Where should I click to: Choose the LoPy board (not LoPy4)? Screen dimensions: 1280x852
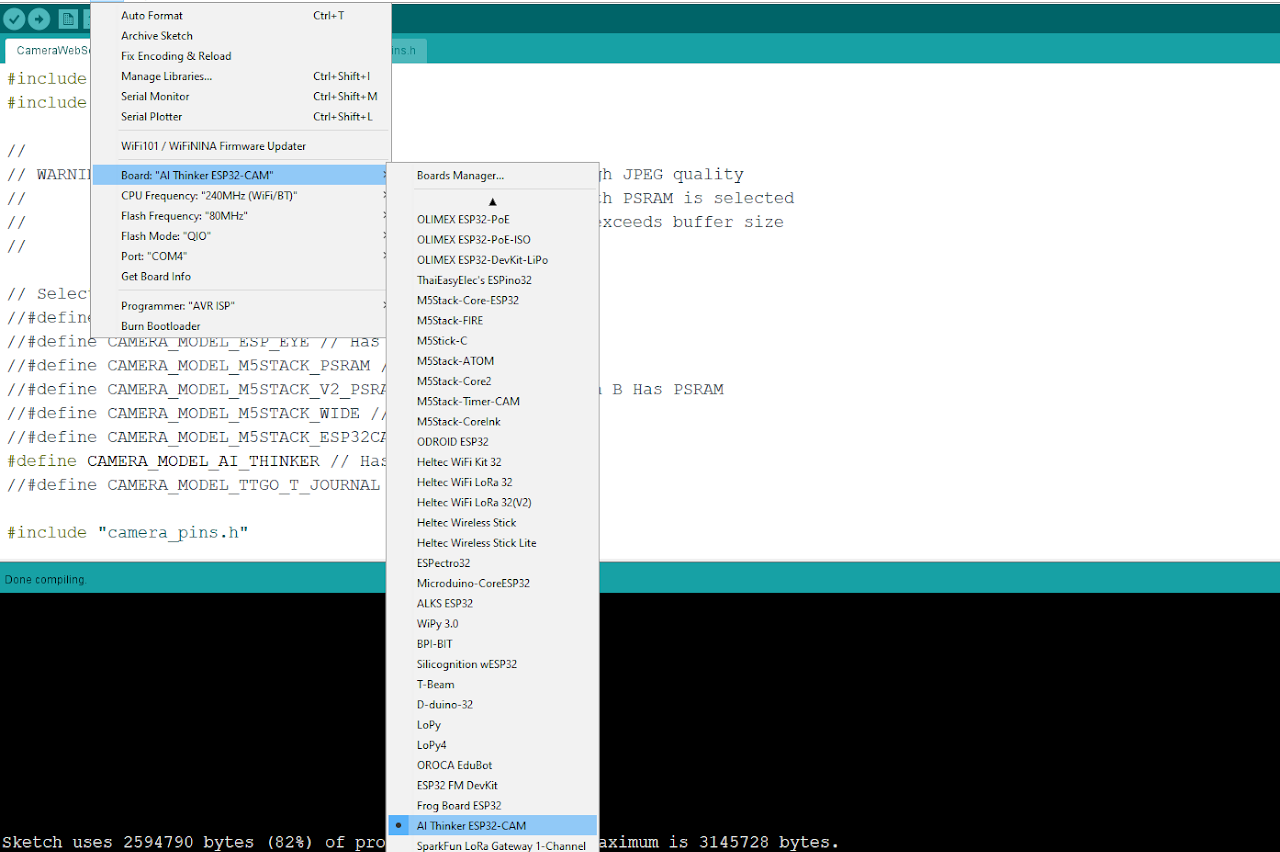(493, 725)
